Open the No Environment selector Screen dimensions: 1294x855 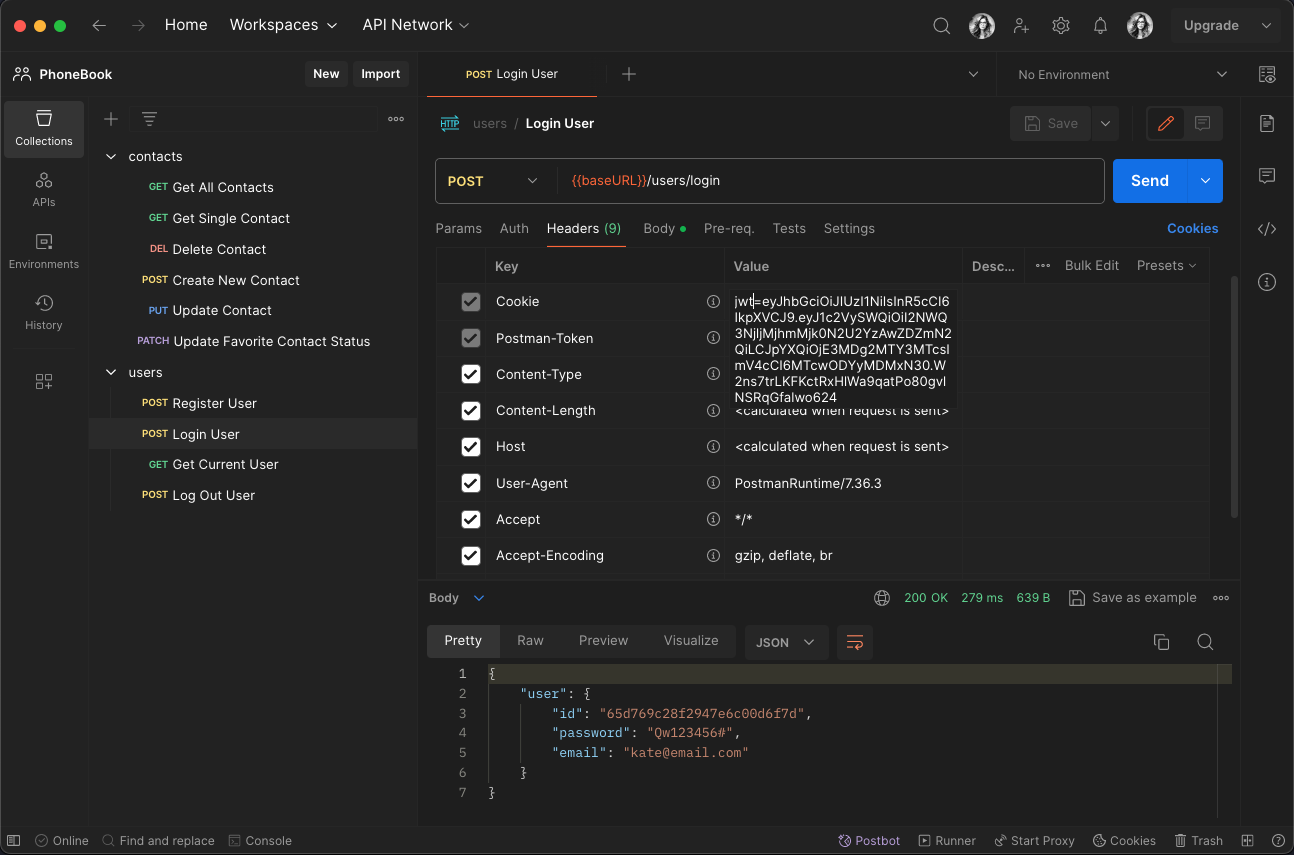(x=1122, y=75)
